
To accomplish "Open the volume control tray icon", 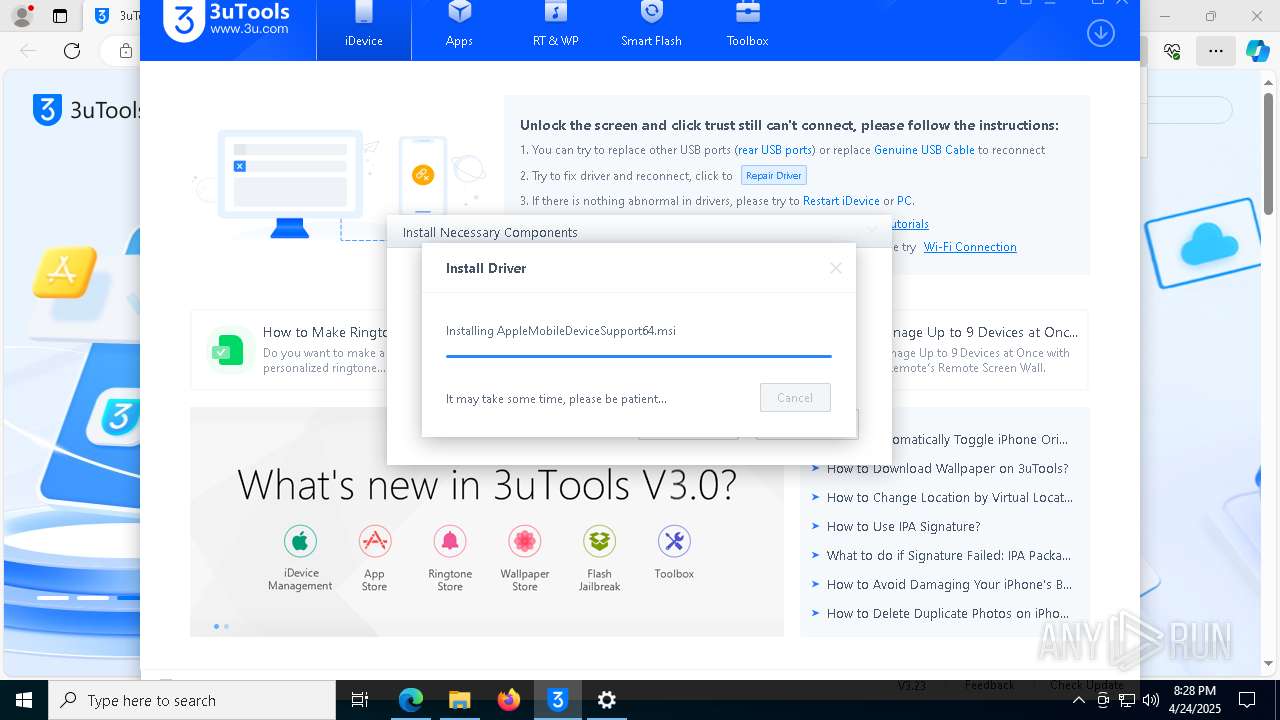I will pyautogui.click(x=1150, y=700).
